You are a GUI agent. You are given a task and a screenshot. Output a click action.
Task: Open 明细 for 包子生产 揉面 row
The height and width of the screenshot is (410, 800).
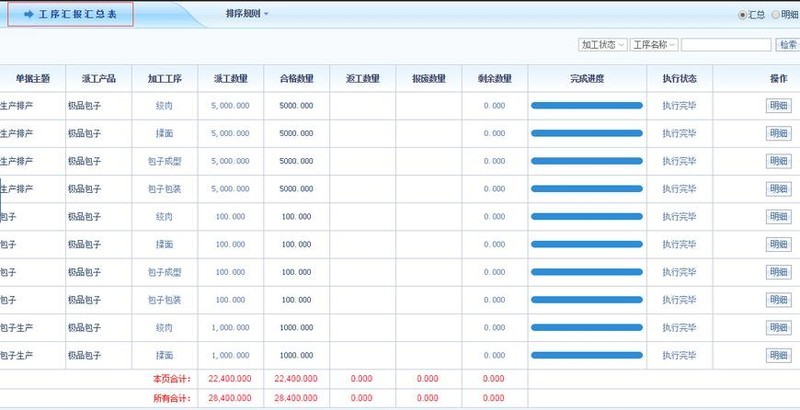(x=779, y=355)
